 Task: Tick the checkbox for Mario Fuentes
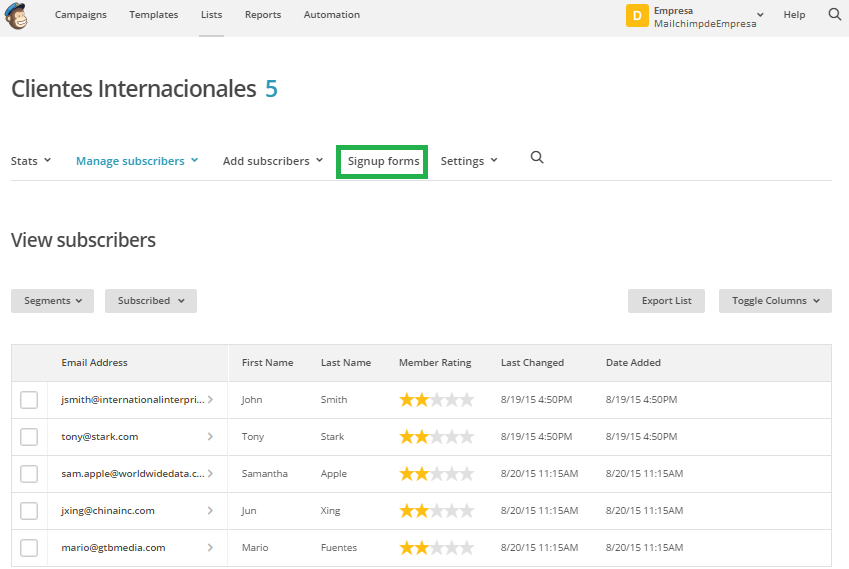(x=29, y=548)
